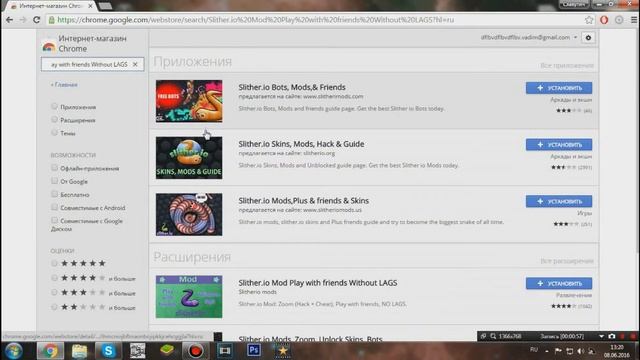Viewport: 640px width, 360px height.
Task: Enable Бесплатно checkbox
Action: (x=54, y=194)
